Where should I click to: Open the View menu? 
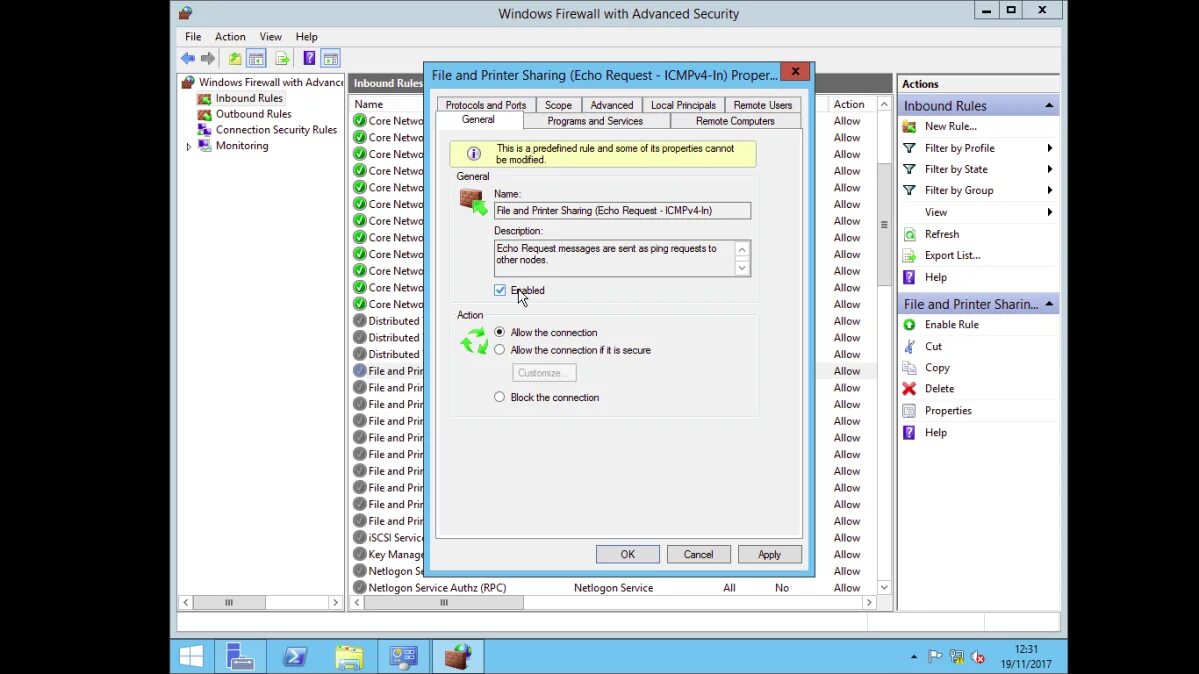(270, 37)
